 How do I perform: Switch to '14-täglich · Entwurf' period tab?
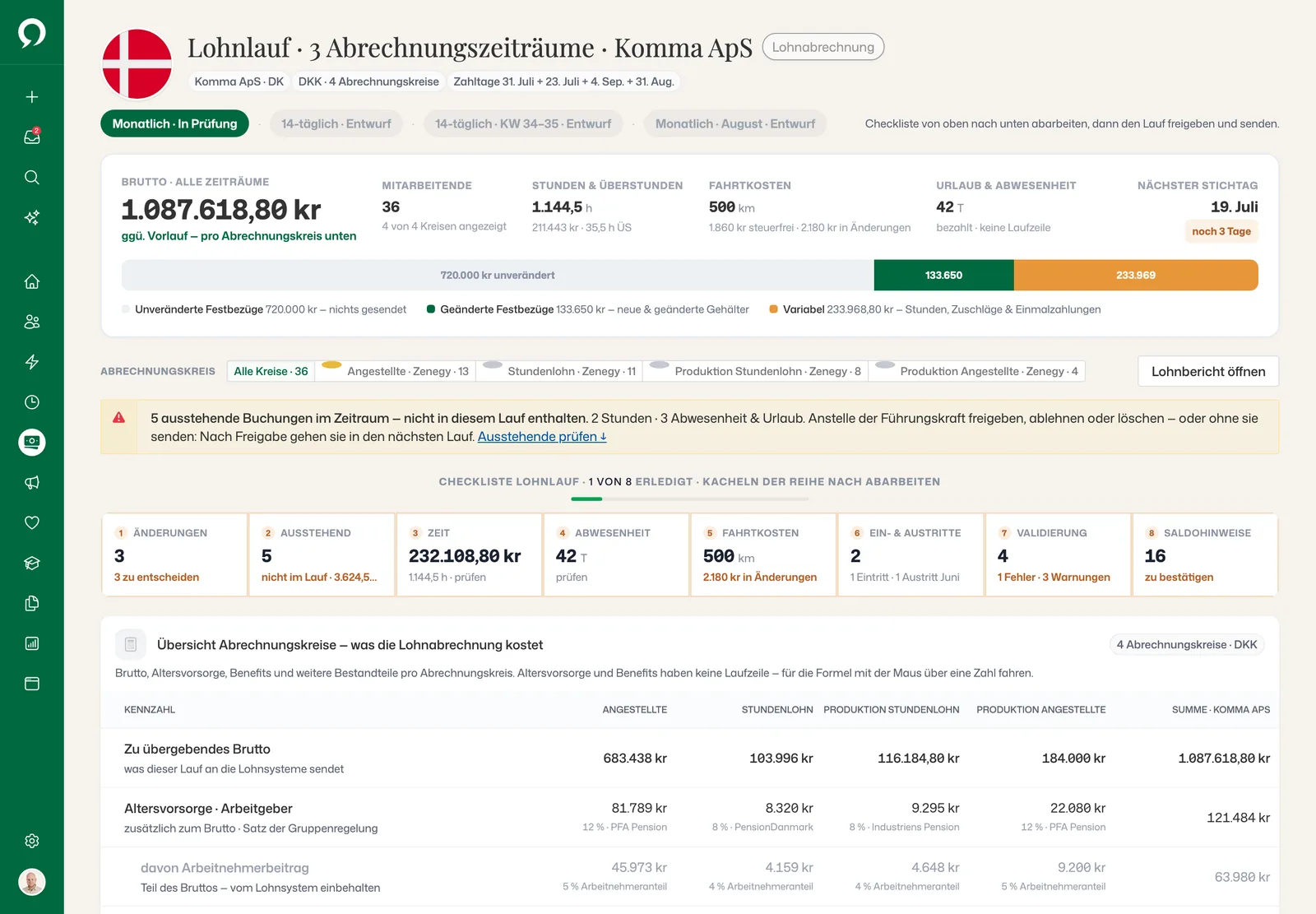coord(336,123)
